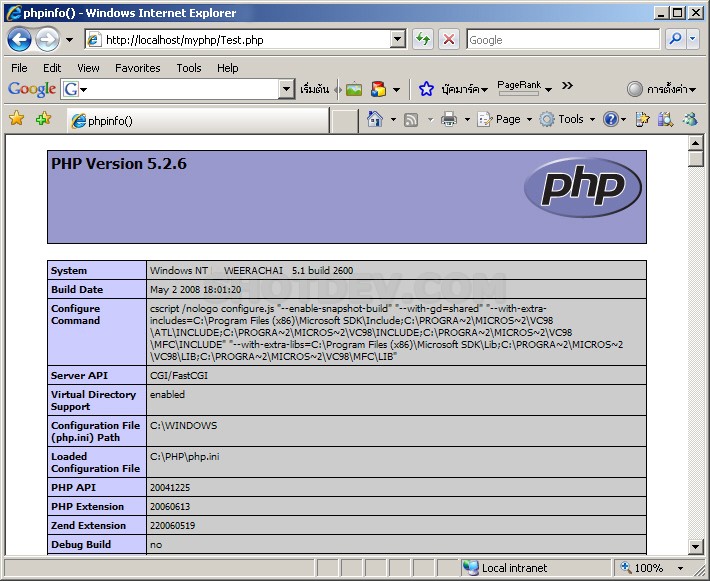The image size is (710, 581).
Task: Click the red Stop loading button
Action: 449,40
